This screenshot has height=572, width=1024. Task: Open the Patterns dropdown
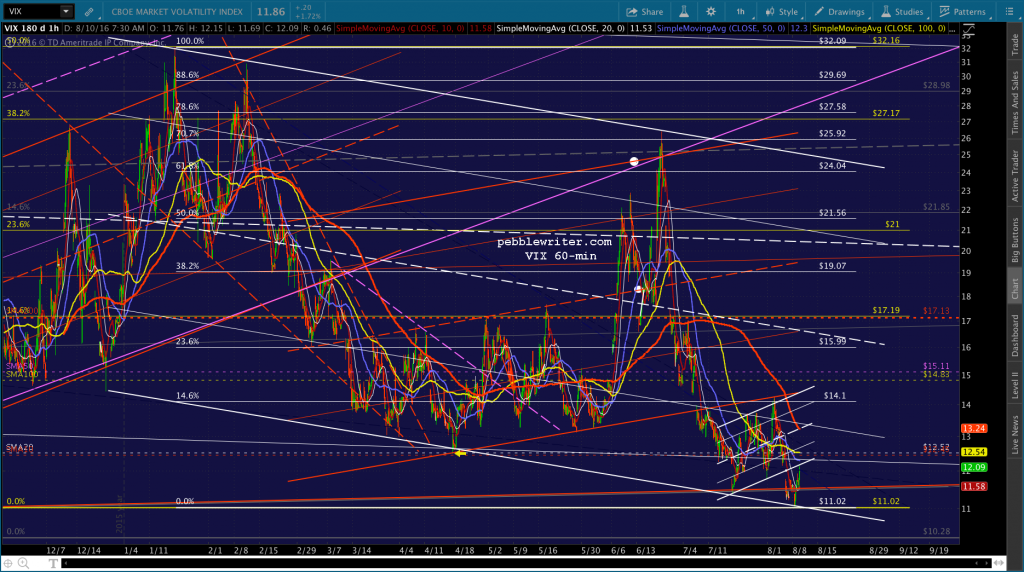(963, 12)
